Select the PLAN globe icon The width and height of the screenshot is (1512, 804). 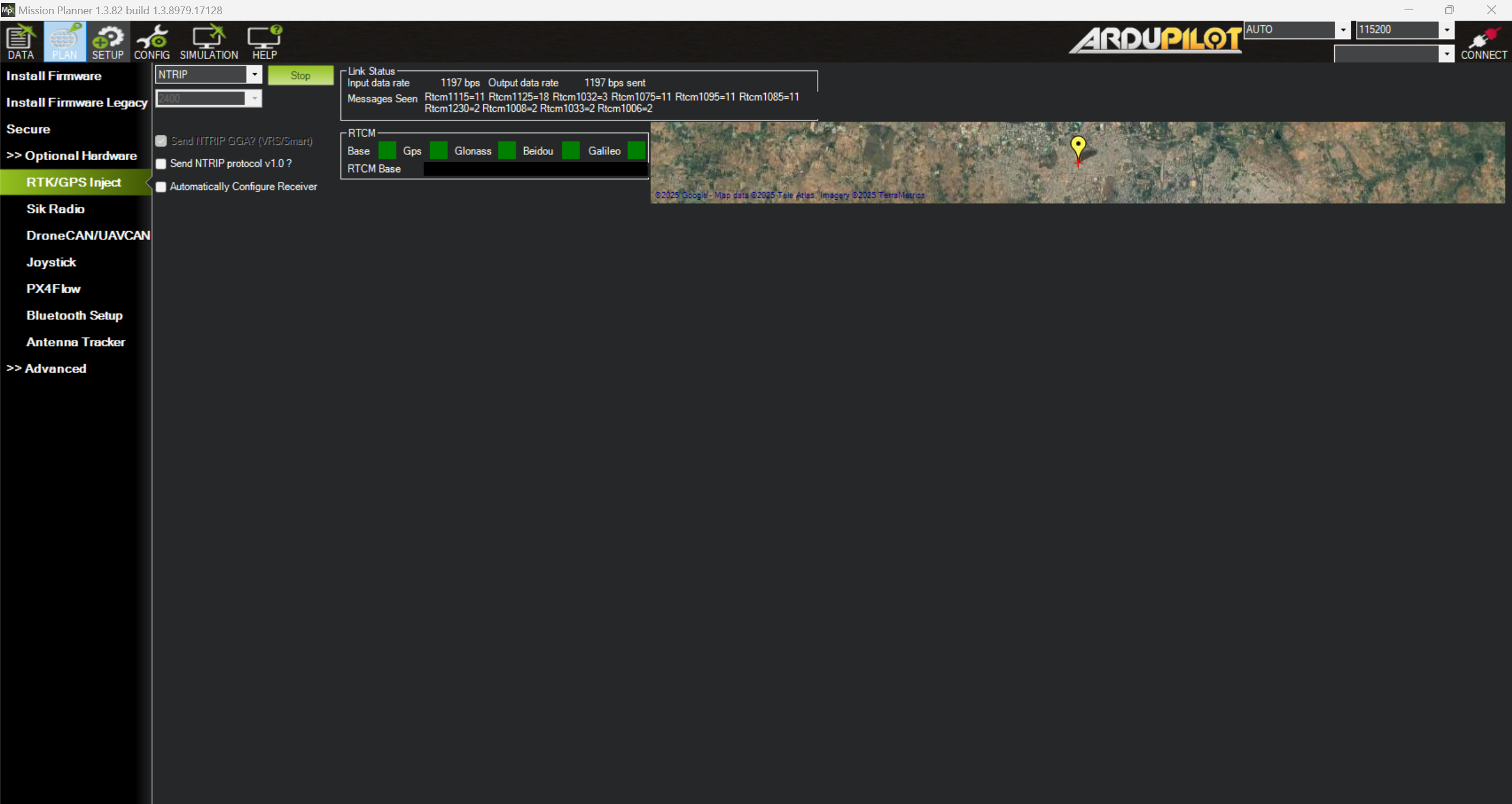[x=64, y=41]
